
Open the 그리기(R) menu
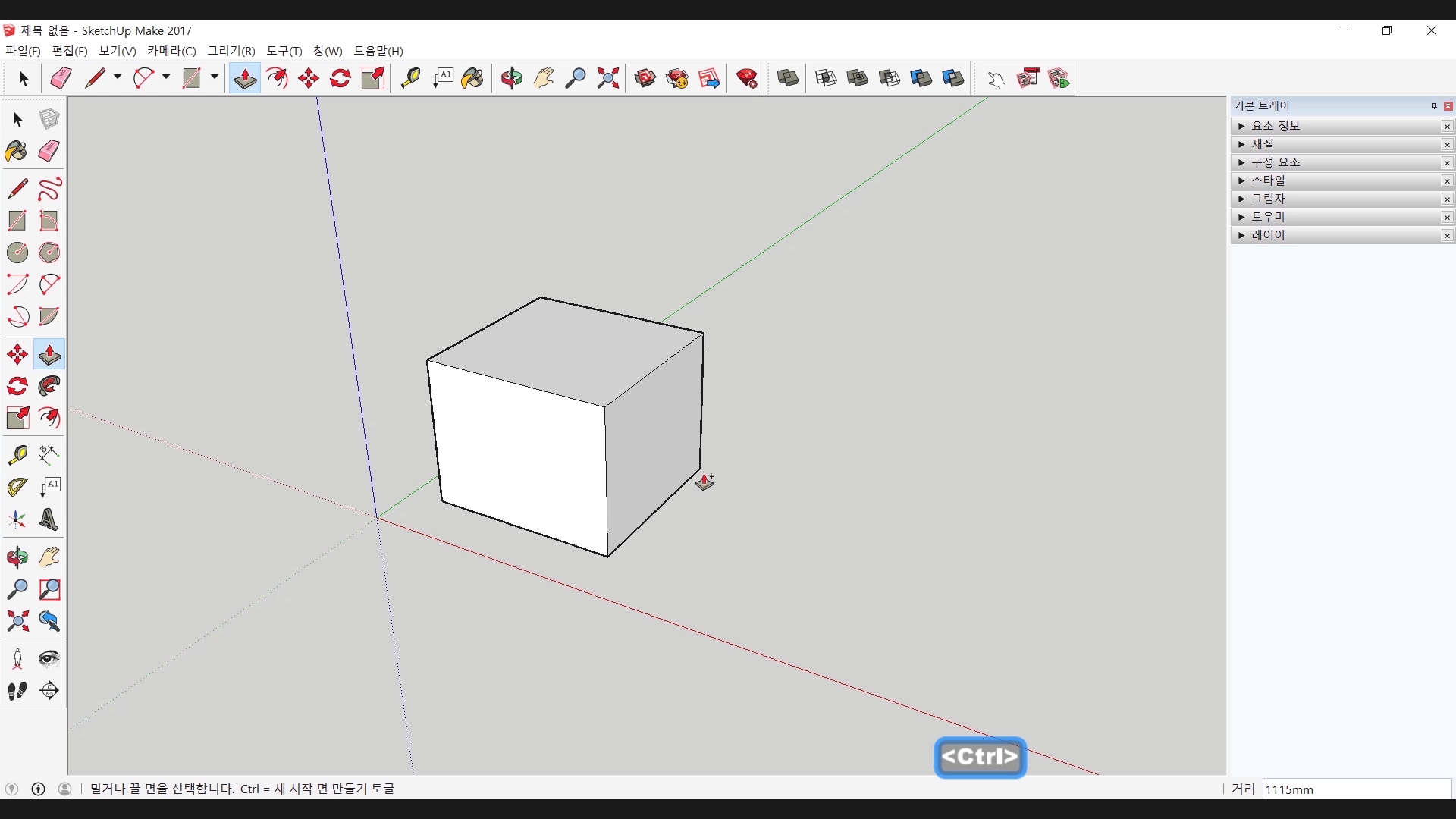(x=231, y=51)
